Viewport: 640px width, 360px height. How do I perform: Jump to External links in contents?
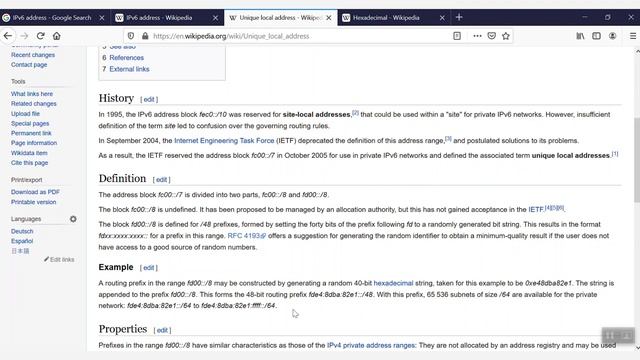(x=129, y=69)
